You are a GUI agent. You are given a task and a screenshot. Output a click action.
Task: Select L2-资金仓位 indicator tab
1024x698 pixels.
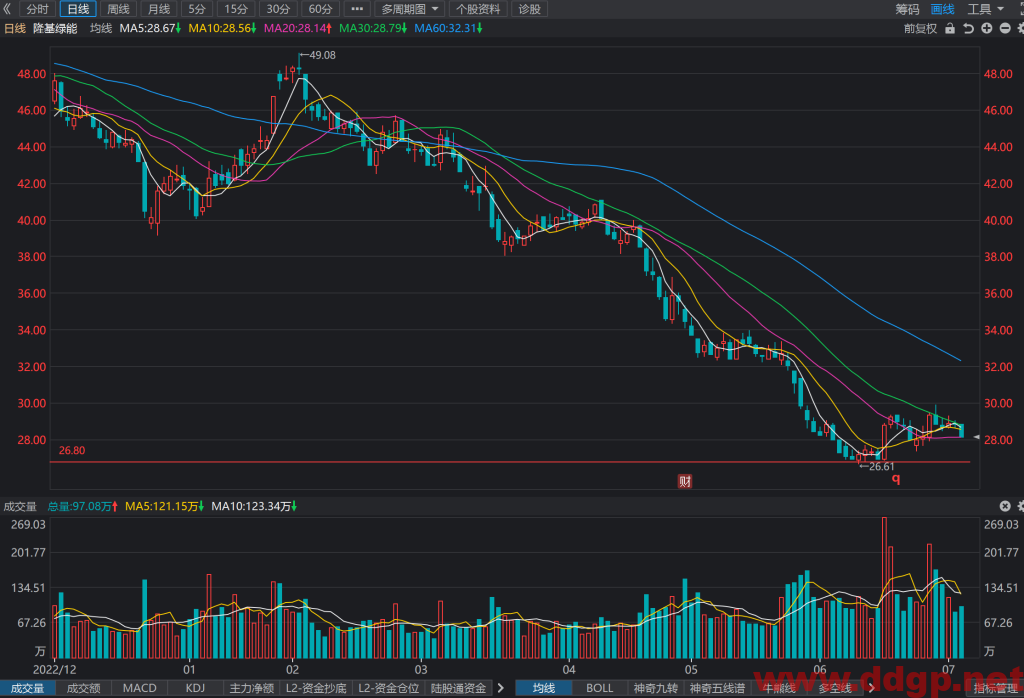click(x=389, y=688)
